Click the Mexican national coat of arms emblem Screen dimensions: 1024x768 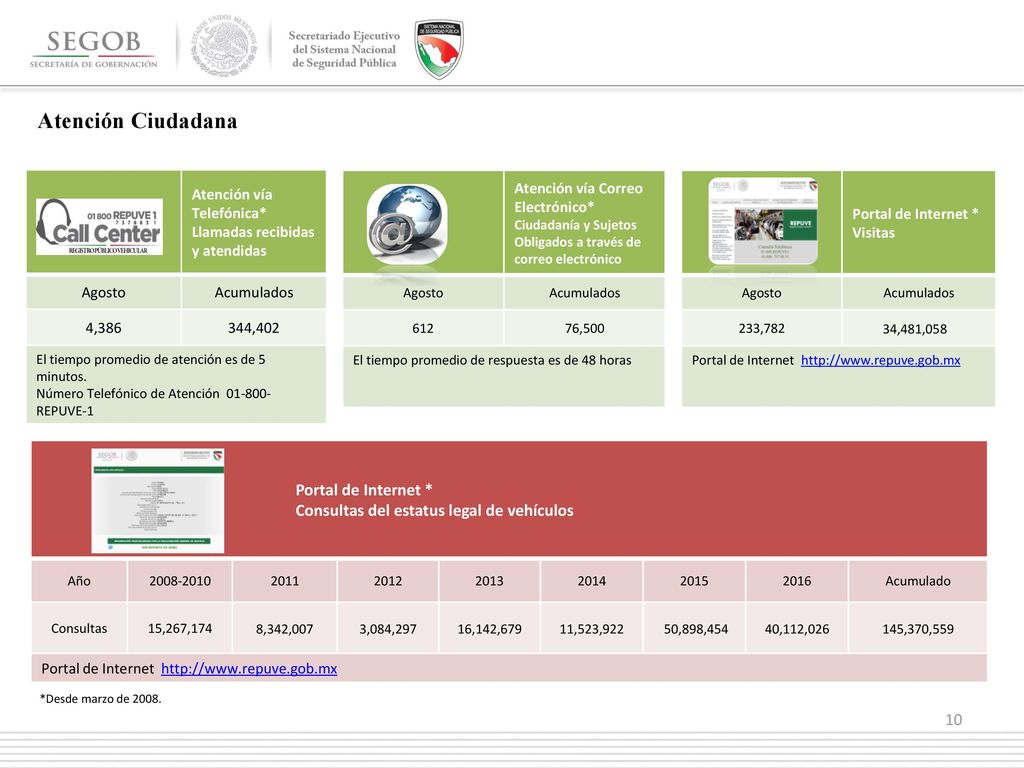pyautogui.click(x=223, y=46)
